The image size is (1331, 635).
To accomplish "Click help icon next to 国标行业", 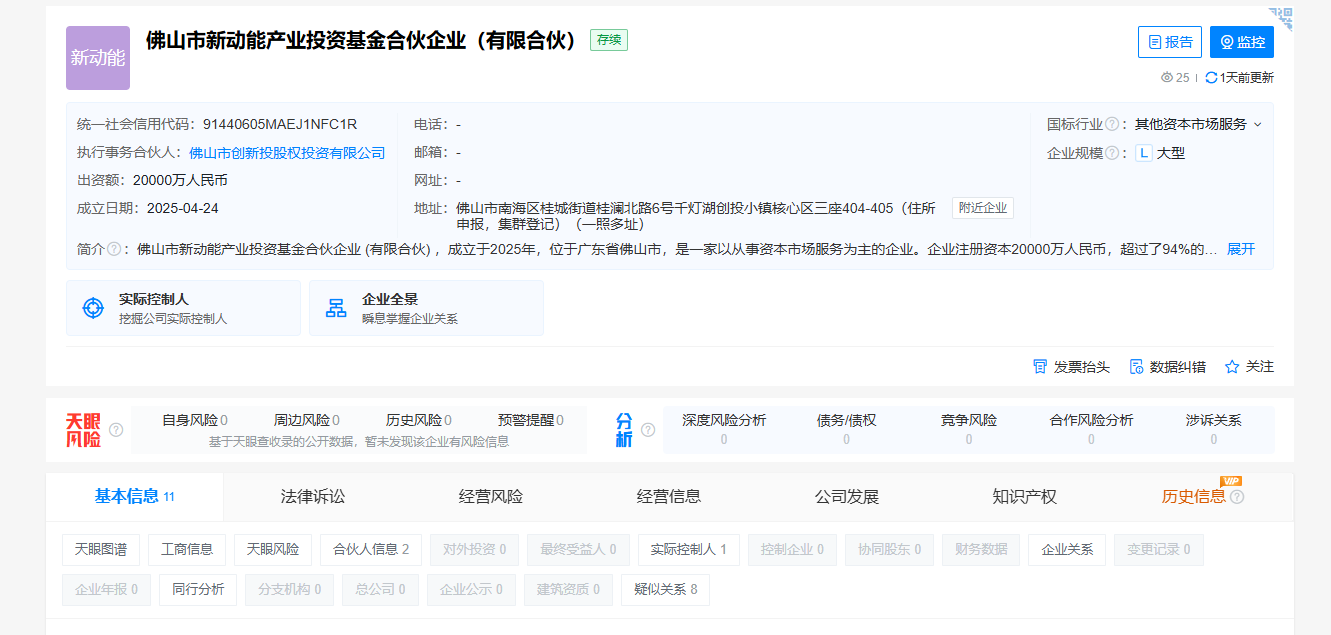I will 1112,125.
